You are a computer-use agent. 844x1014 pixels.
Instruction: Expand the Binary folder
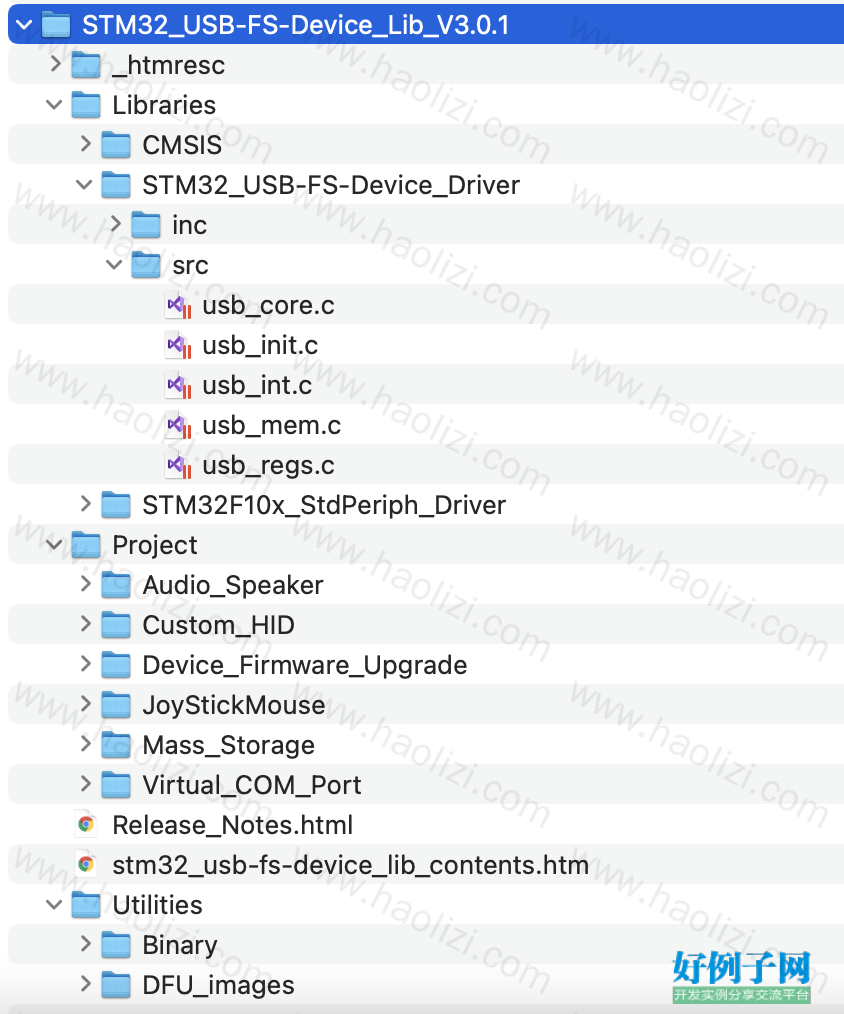tap(85, 944)
